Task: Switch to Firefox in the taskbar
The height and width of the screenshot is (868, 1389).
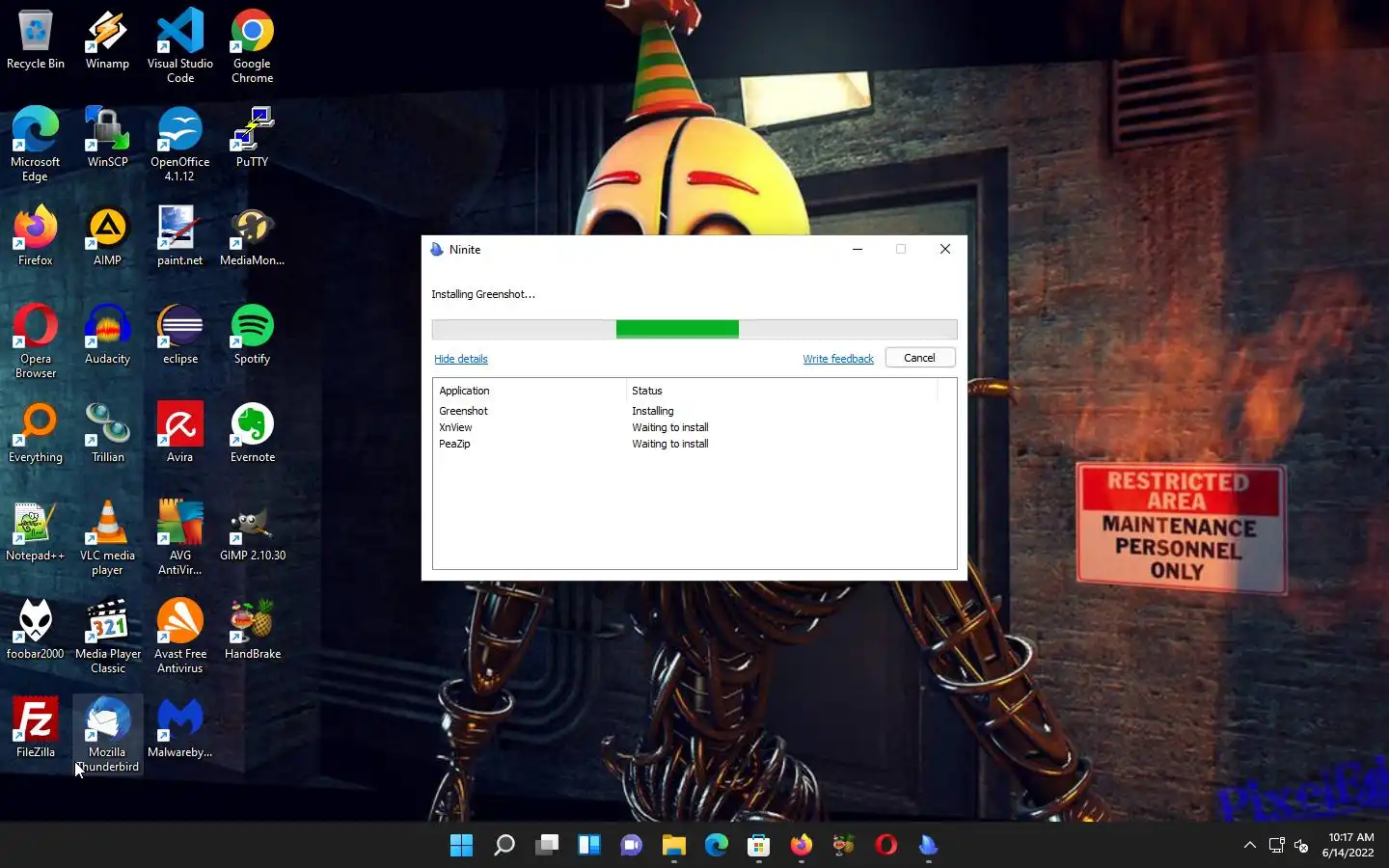Action: [x=802, y=846]
